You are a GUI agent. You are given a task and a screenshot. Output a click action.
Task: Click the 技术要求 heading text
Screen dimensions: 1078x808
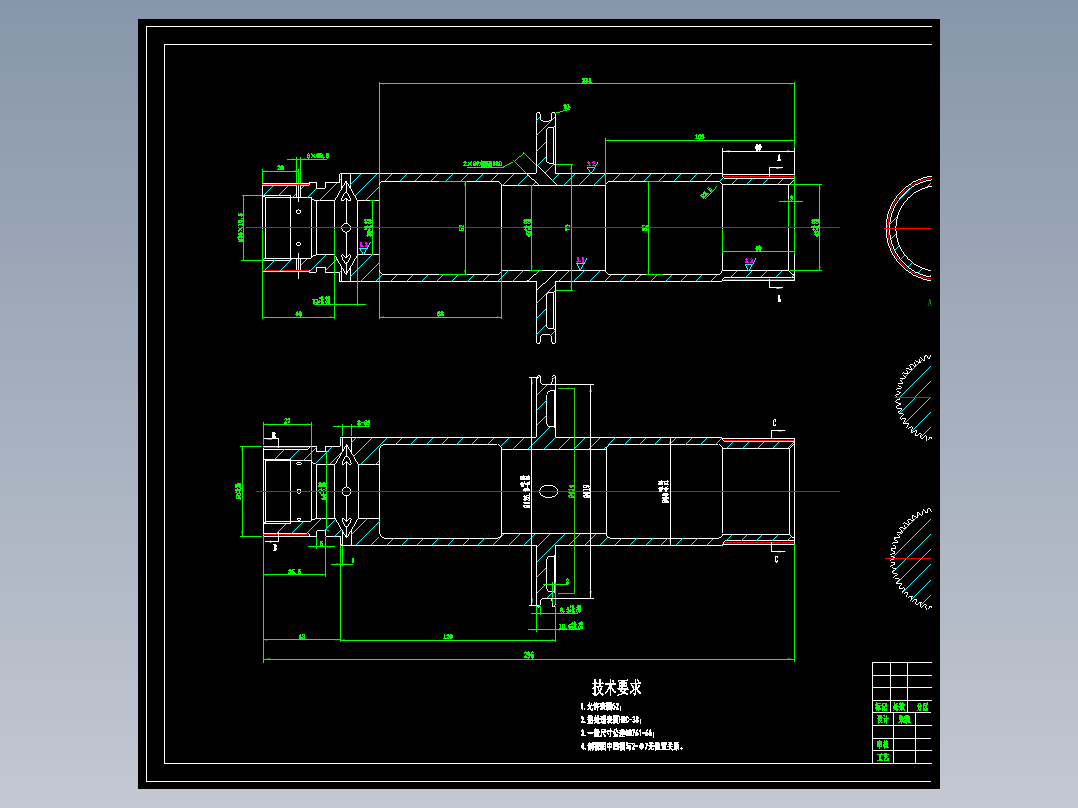pos(616,687)
